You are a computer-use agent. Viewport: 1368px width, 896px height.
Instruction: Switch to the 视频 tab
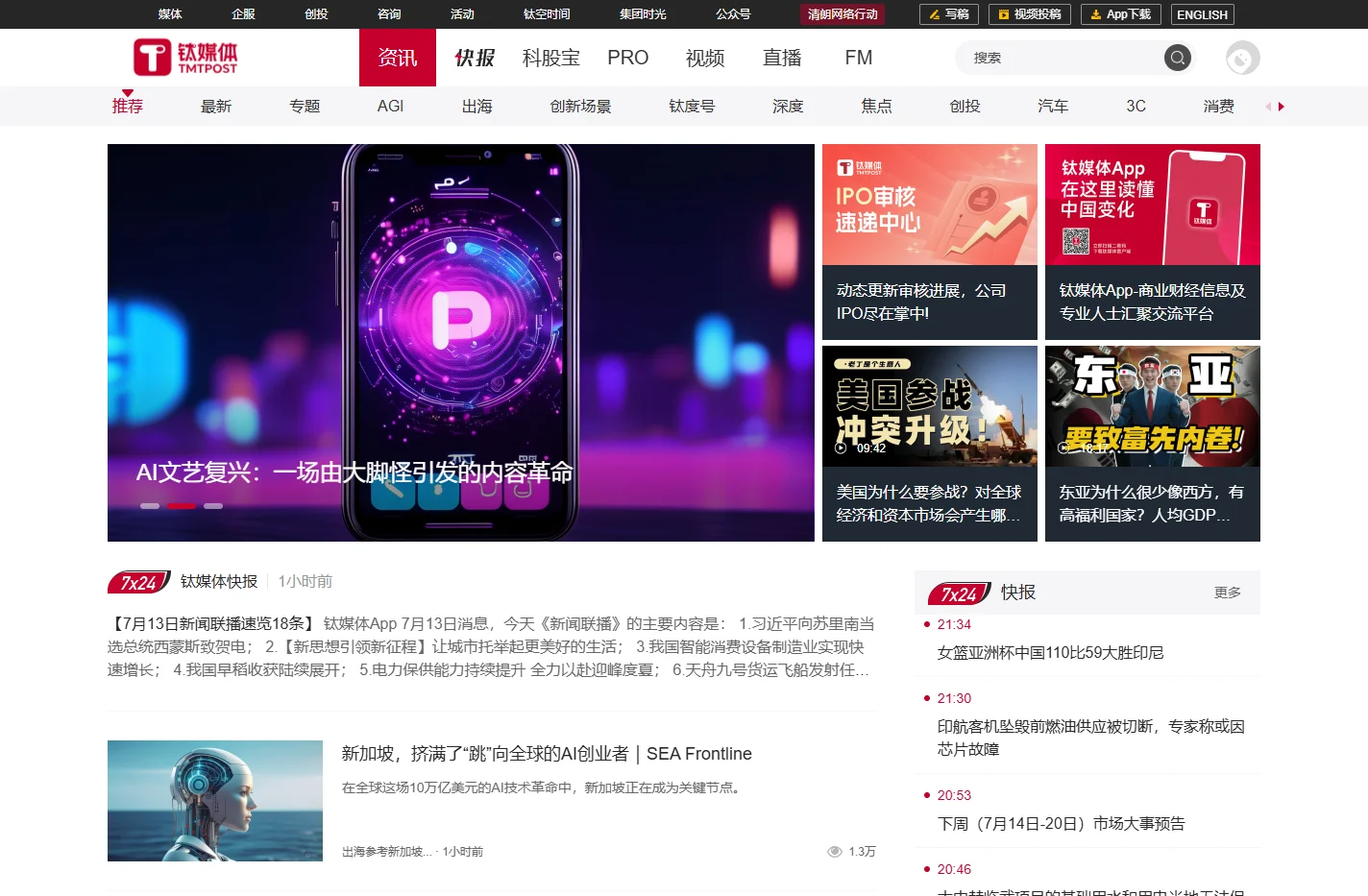(705, 58)
